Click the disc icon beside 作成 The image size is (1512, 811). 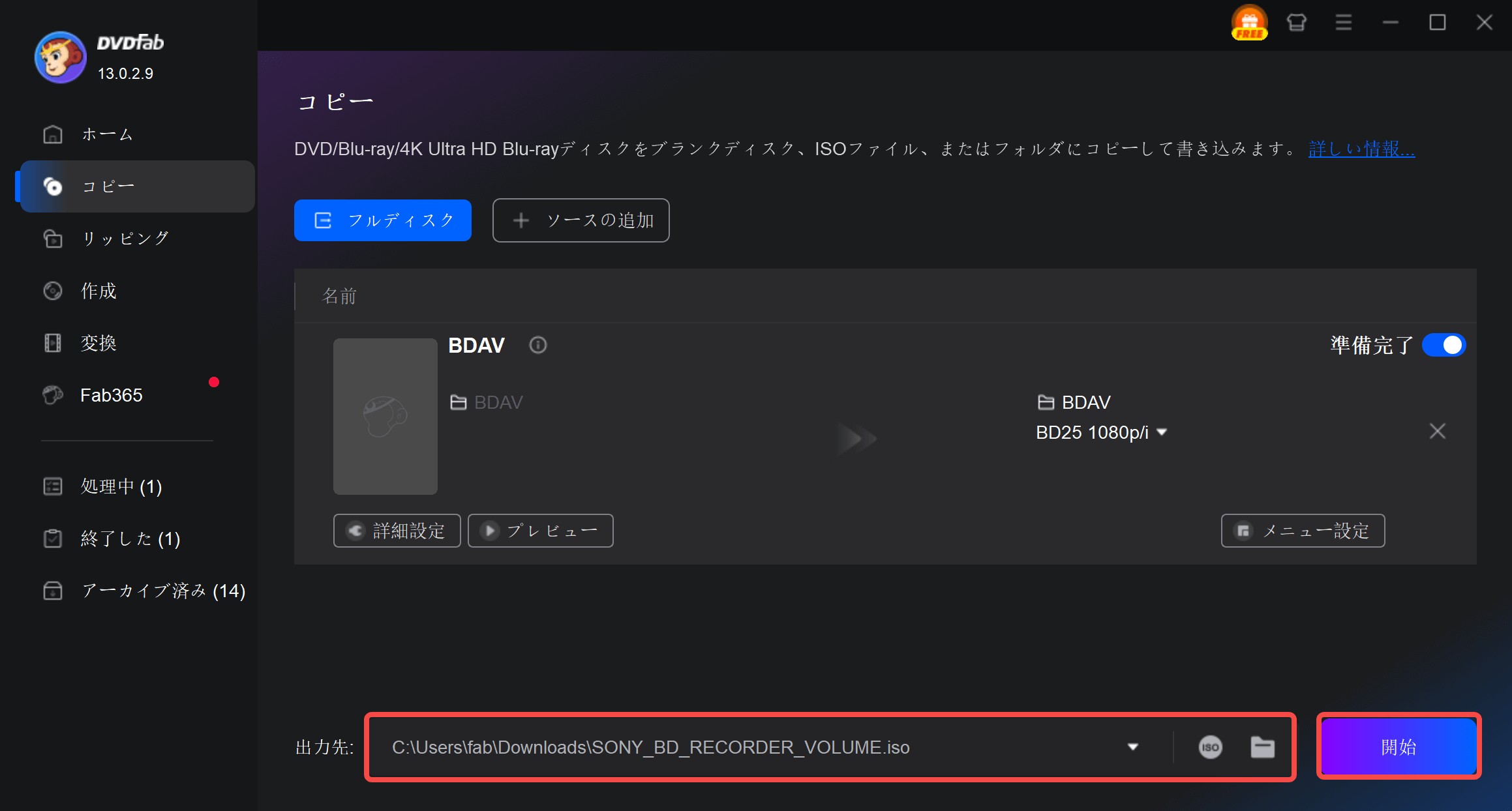point(53,291)
